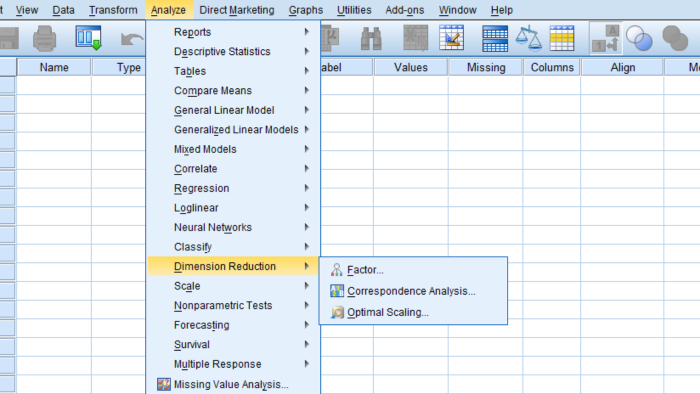Toggle the Value Labels icon
Image resolution: width=700 pixels, height=394 pixels.
pos(605,38)
